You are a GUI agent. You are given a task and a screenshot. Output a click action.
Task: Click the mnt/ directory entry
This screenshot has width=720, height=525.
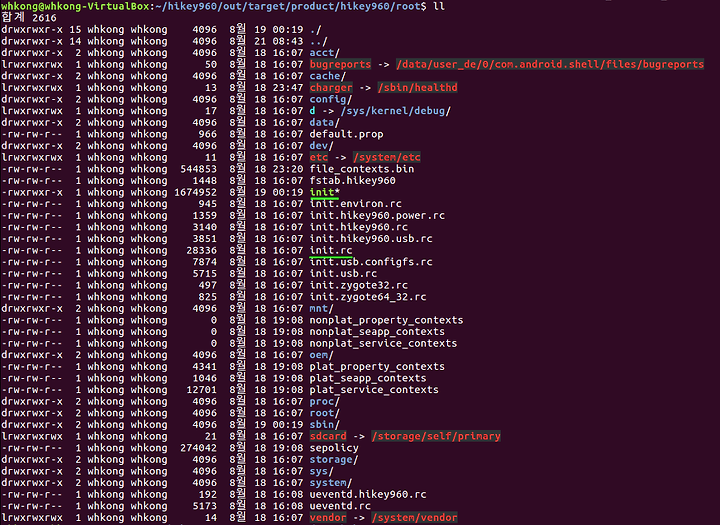point(321,309)
